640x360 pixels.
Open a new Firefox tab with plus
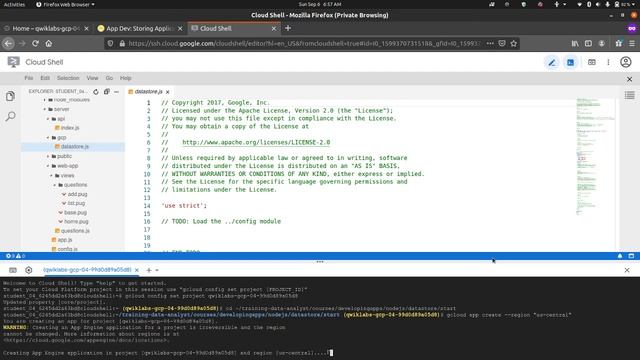[x=288, y=28]
